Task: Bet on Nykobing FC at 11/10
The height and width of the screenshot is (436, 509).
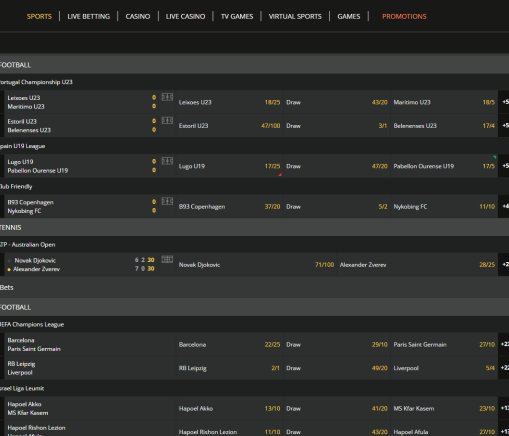Action: 444,207
